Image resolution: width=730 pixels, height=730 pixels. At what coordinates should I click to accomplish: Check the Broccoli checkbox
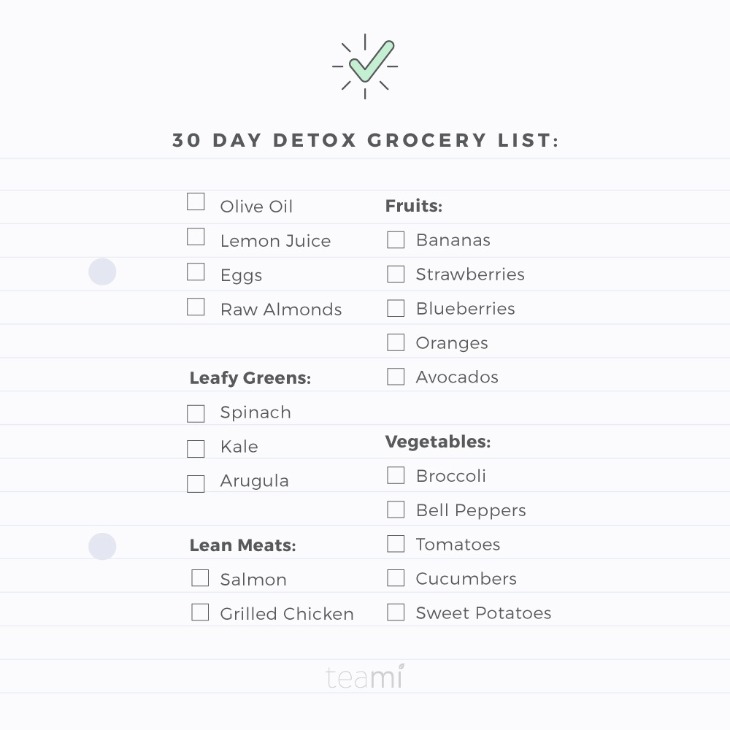pyautogui.click(x=396, y=475)
